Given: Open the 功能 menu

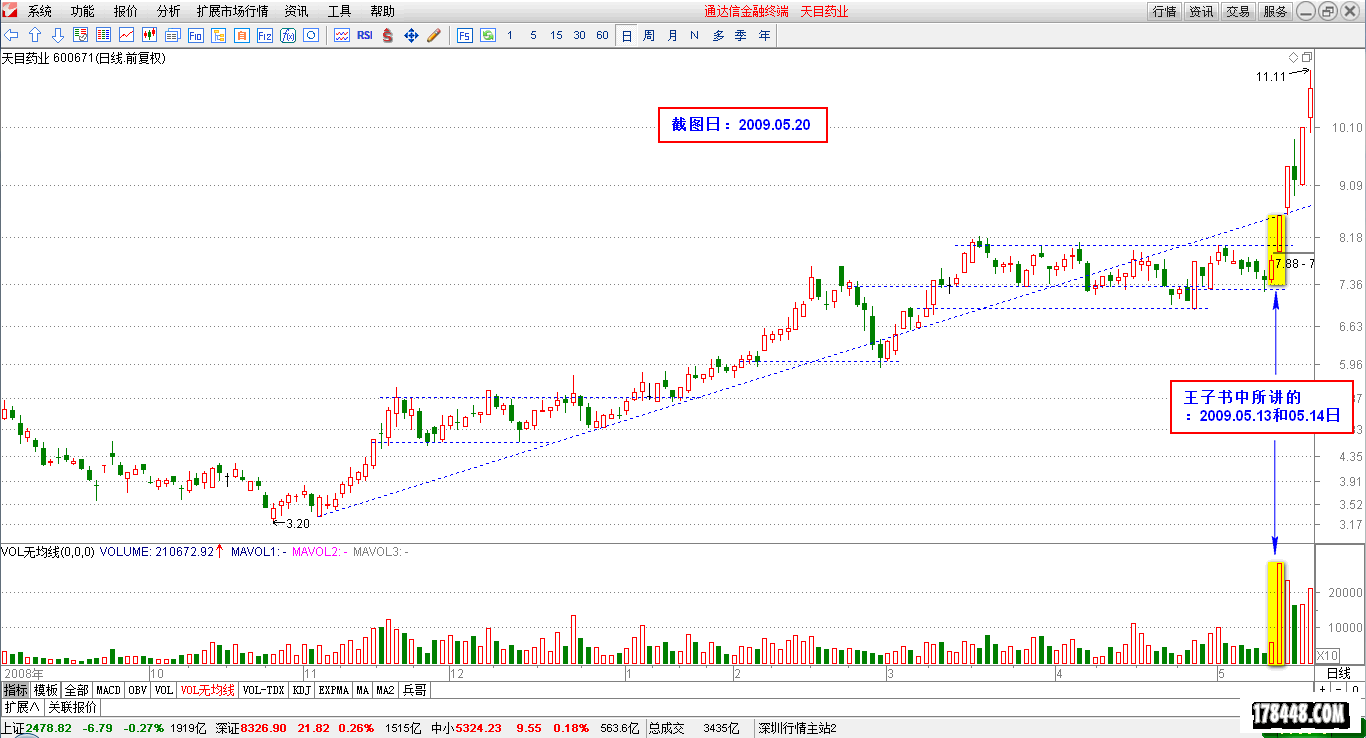Looking at the screenshot, I should coord(83,11).
